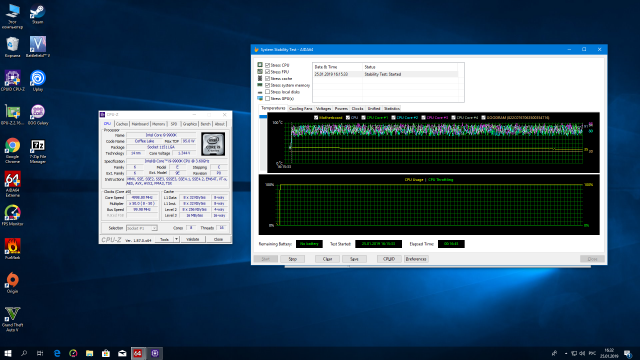Open the This PC desktop icon
Image resolution: width=640 pixels, height=360 pixels.
coord(12,16)
